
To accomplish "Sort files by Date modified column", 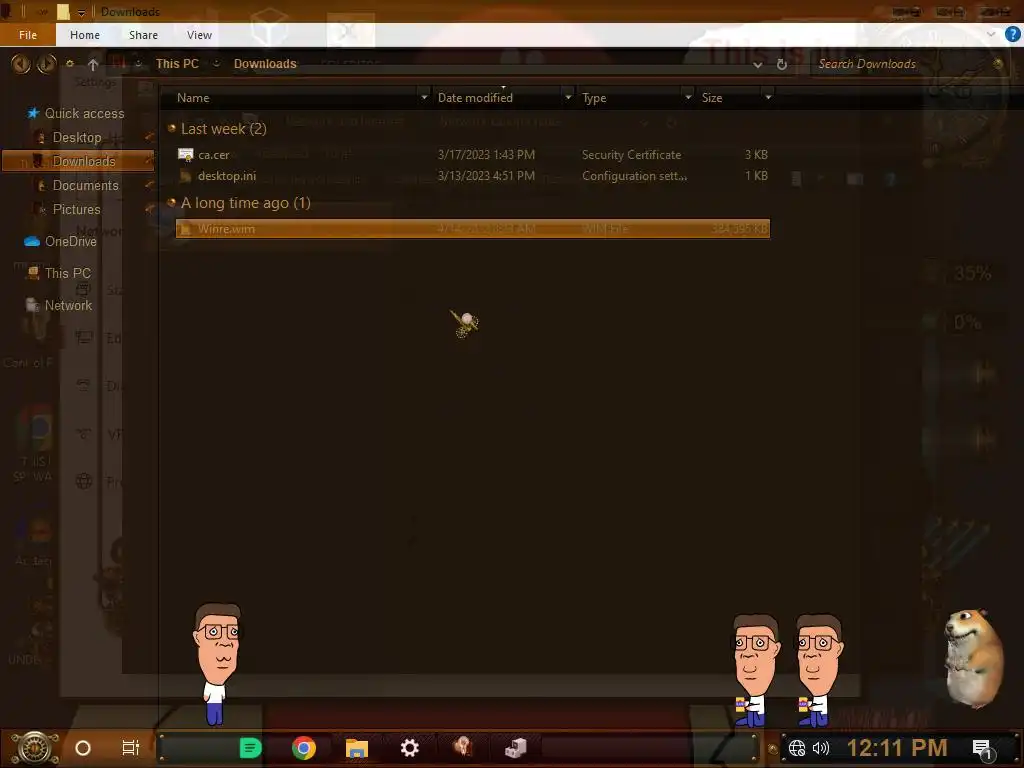I will pyautogui.click(x=475, y=98).
